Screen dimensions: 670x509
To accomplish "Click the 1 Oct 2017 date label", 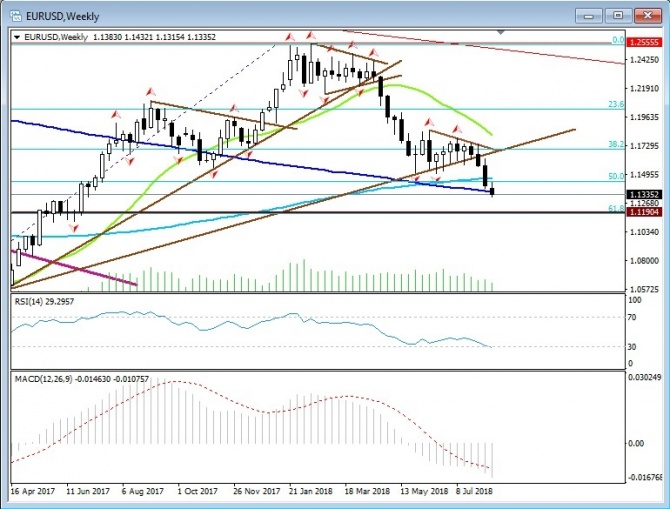I will (197, 491).
